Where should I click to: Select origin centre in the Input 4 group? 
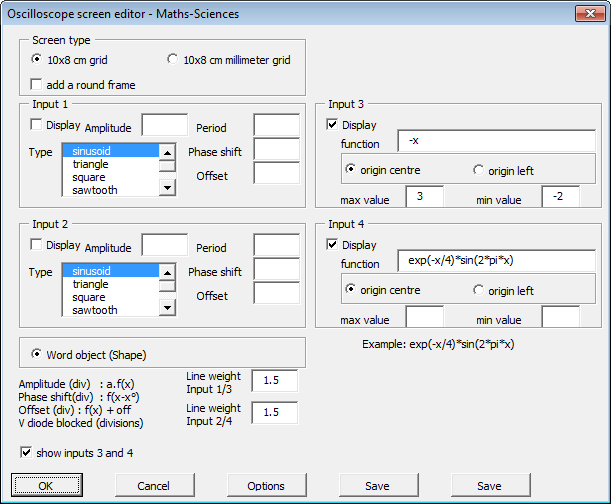351,290
